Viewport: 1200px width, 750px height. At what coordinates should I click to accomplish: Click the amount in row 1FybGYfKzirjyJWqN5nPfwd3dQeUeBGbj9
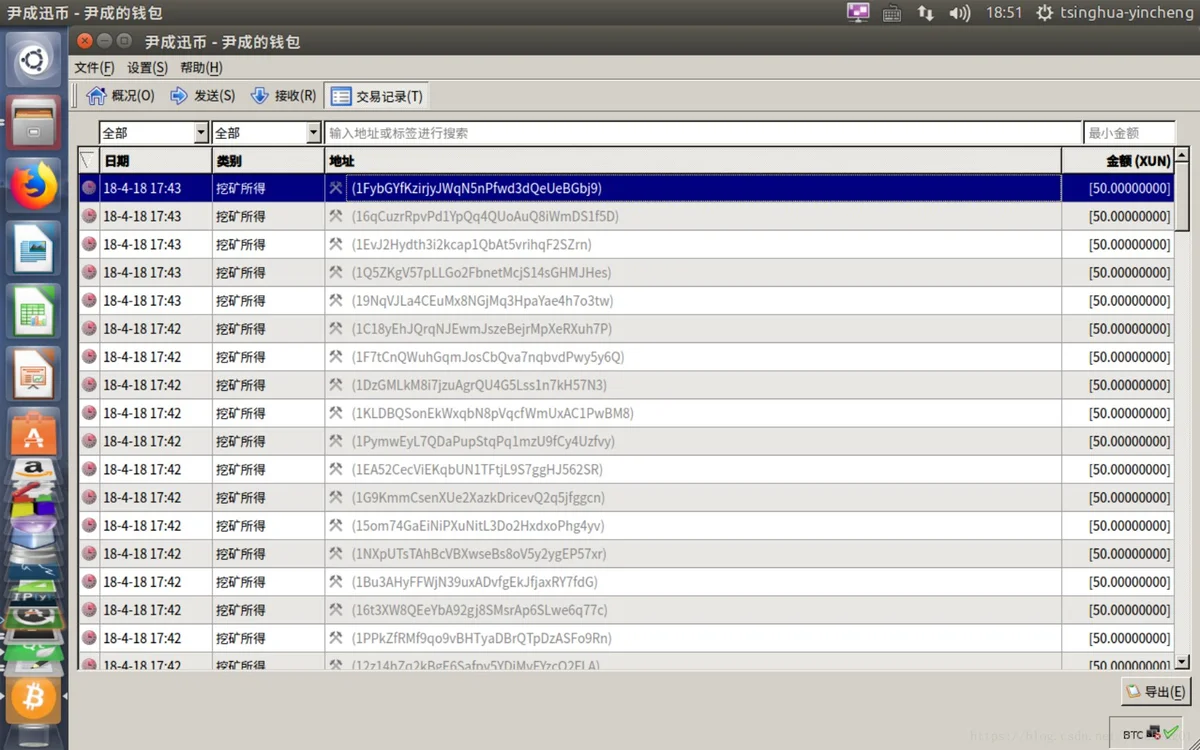pos(1129,188)
